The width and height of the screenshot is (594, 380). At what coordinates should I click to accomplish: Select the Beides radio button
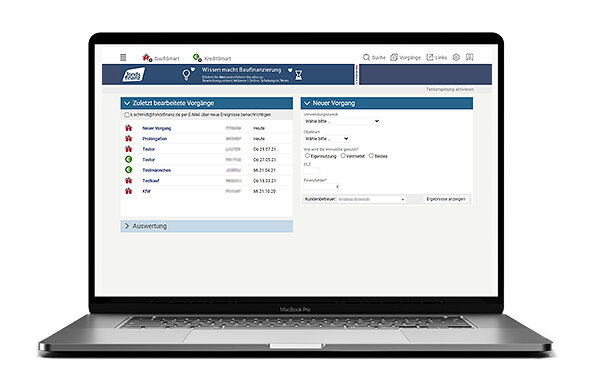[371, 156]
